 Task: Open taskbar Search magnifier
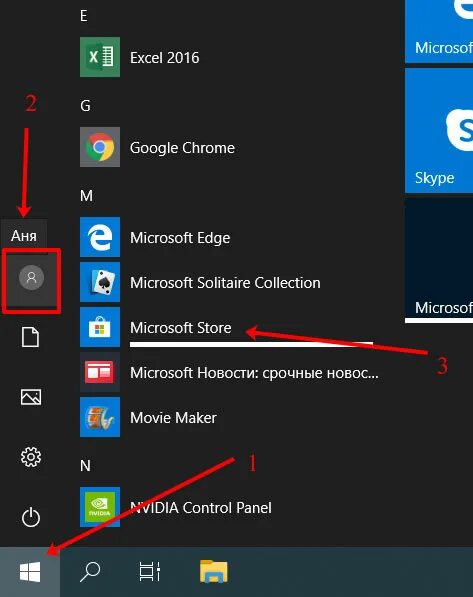90,572
